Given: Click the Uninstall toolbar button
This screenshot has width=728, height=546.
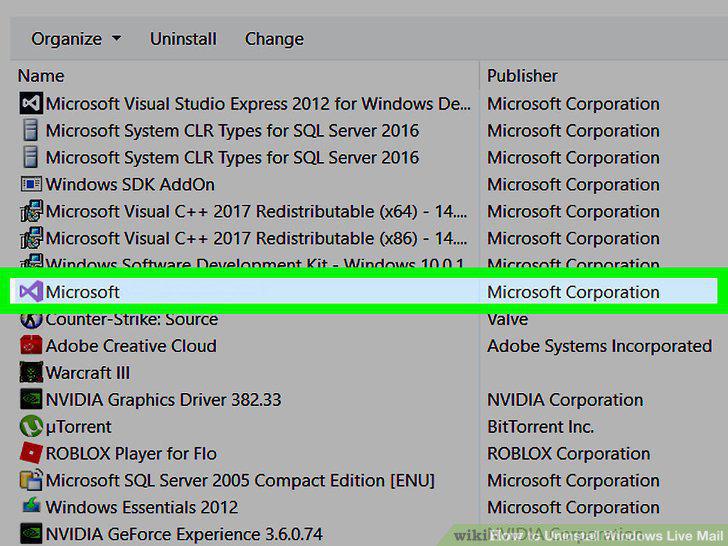Looking at the screenshot, I should click(x=183, y=39).
